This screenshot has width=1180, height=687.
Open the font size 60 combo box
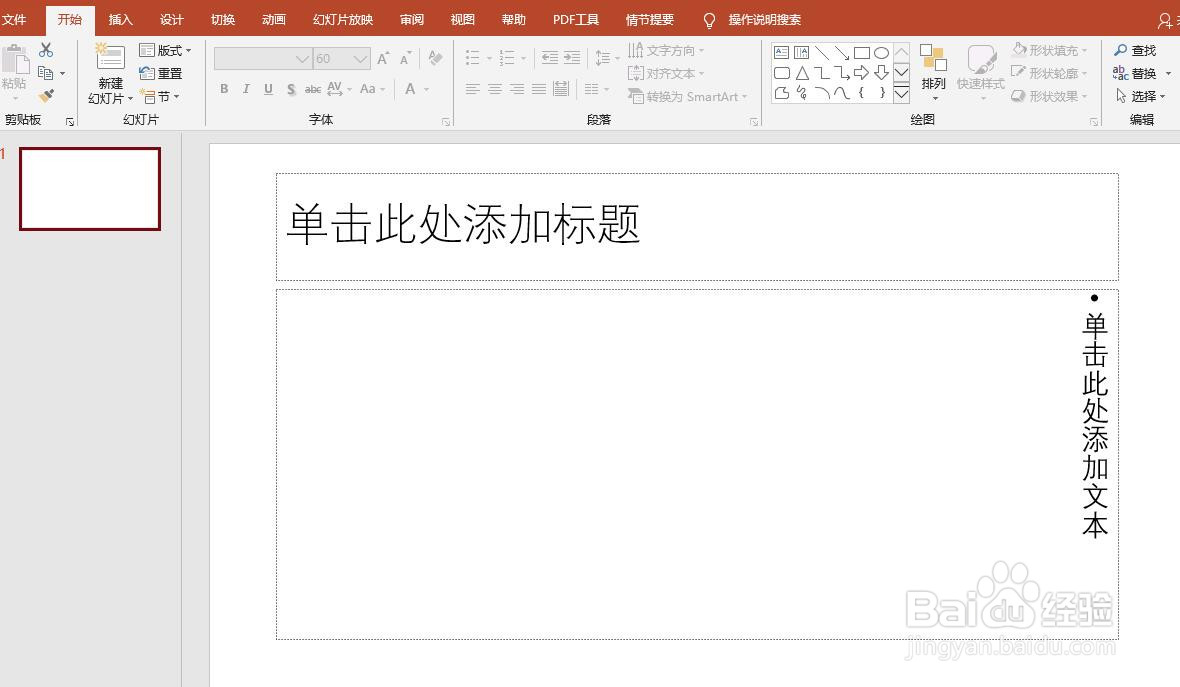342,58
